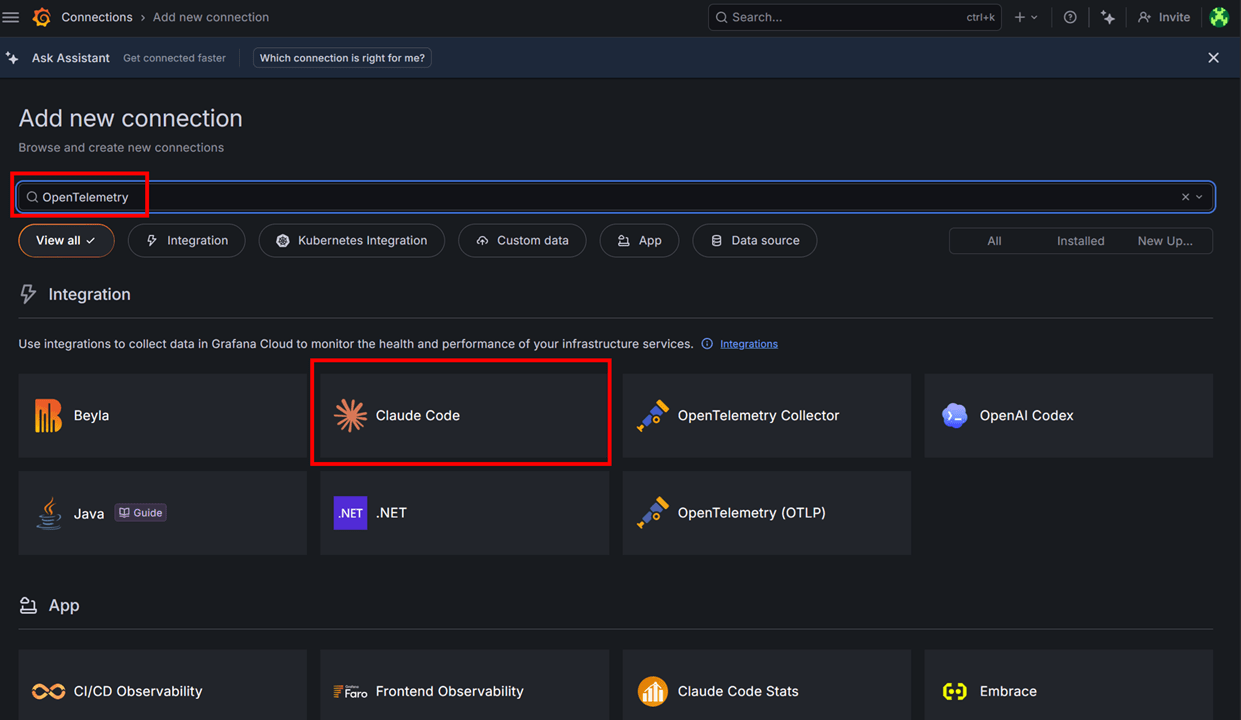Click the OpenTelemetry search input field
1241x720 pixels.
[616, 197]
